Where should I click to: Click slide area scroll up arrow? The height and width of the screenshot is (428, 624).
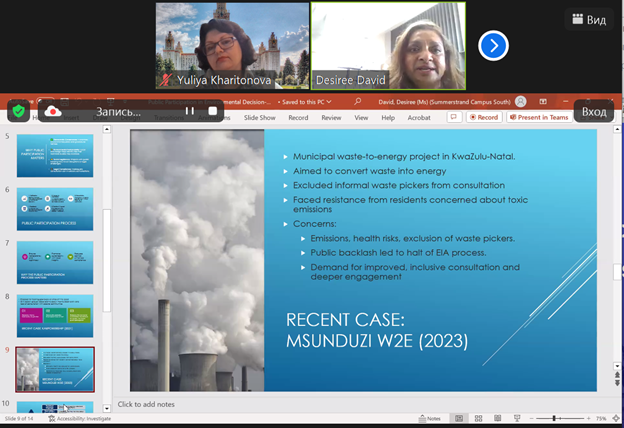(617, 129)
